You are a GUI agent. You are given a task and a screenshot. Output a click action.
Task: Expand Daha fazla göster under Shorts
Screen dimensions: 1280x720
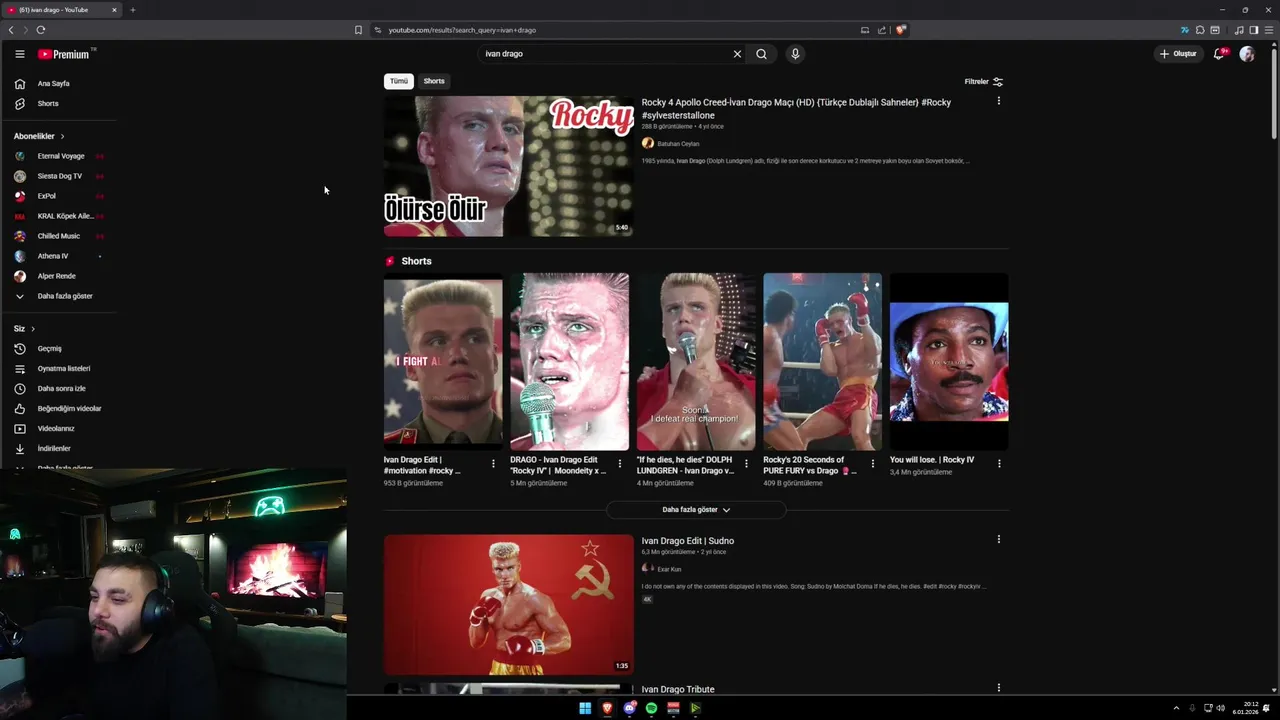[696, 510]
